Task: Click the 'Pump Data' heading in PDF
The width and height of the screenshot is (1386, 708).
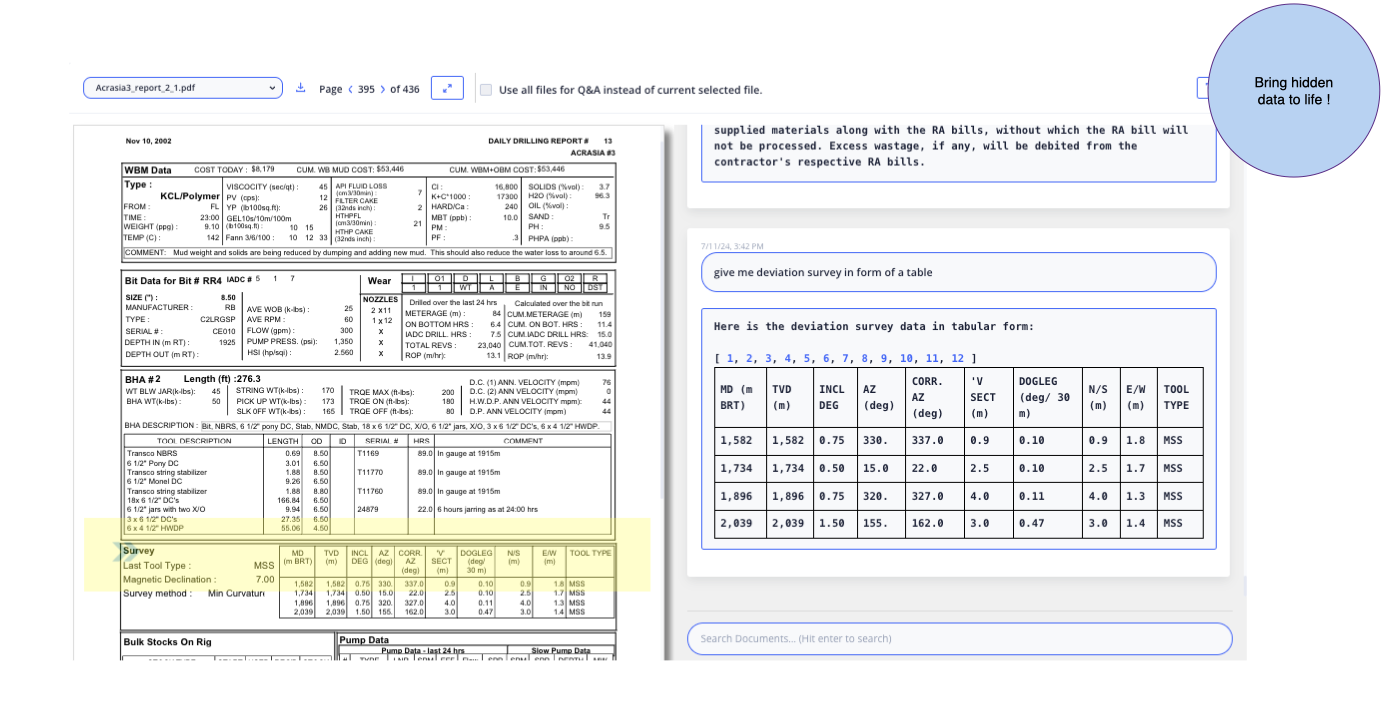Action: coord(364,639)
